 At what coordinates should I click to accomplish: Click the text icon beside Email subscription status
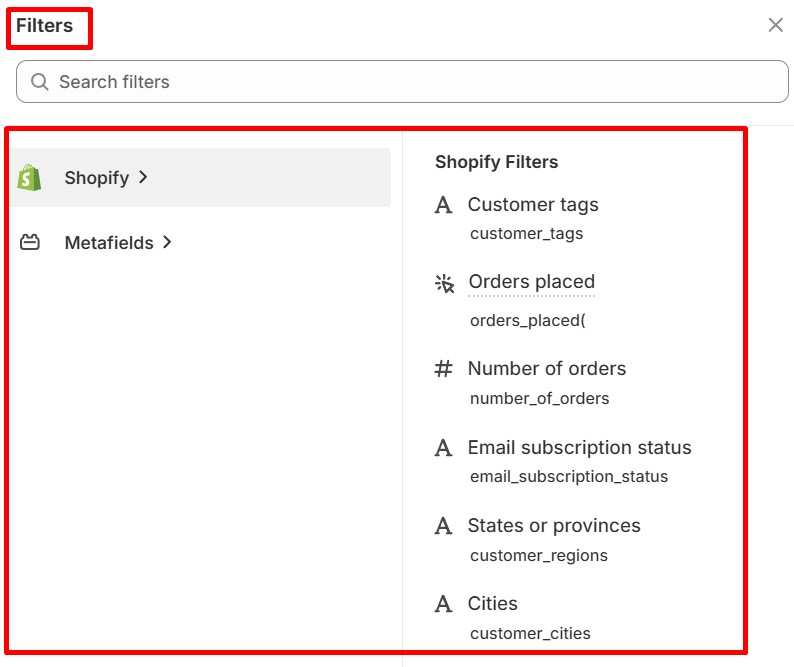point(444,448)
